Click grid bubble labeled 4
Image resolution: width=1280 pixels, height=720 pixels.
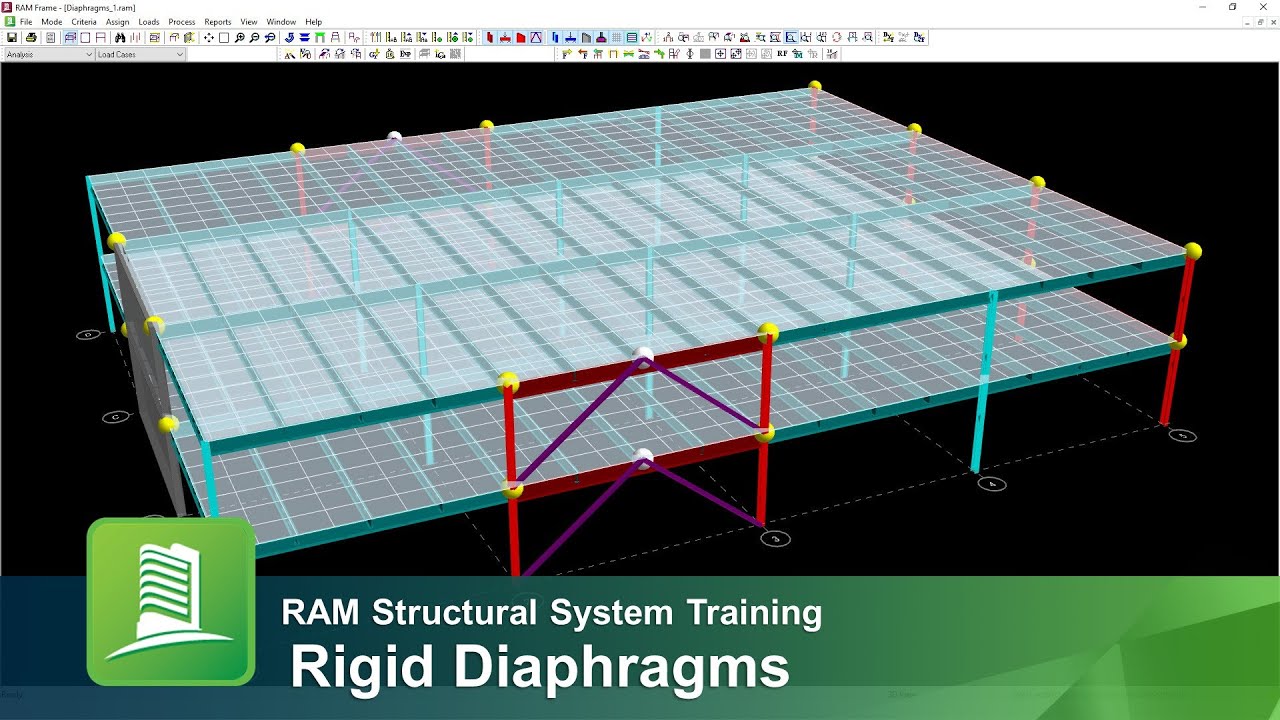point(991,484)
